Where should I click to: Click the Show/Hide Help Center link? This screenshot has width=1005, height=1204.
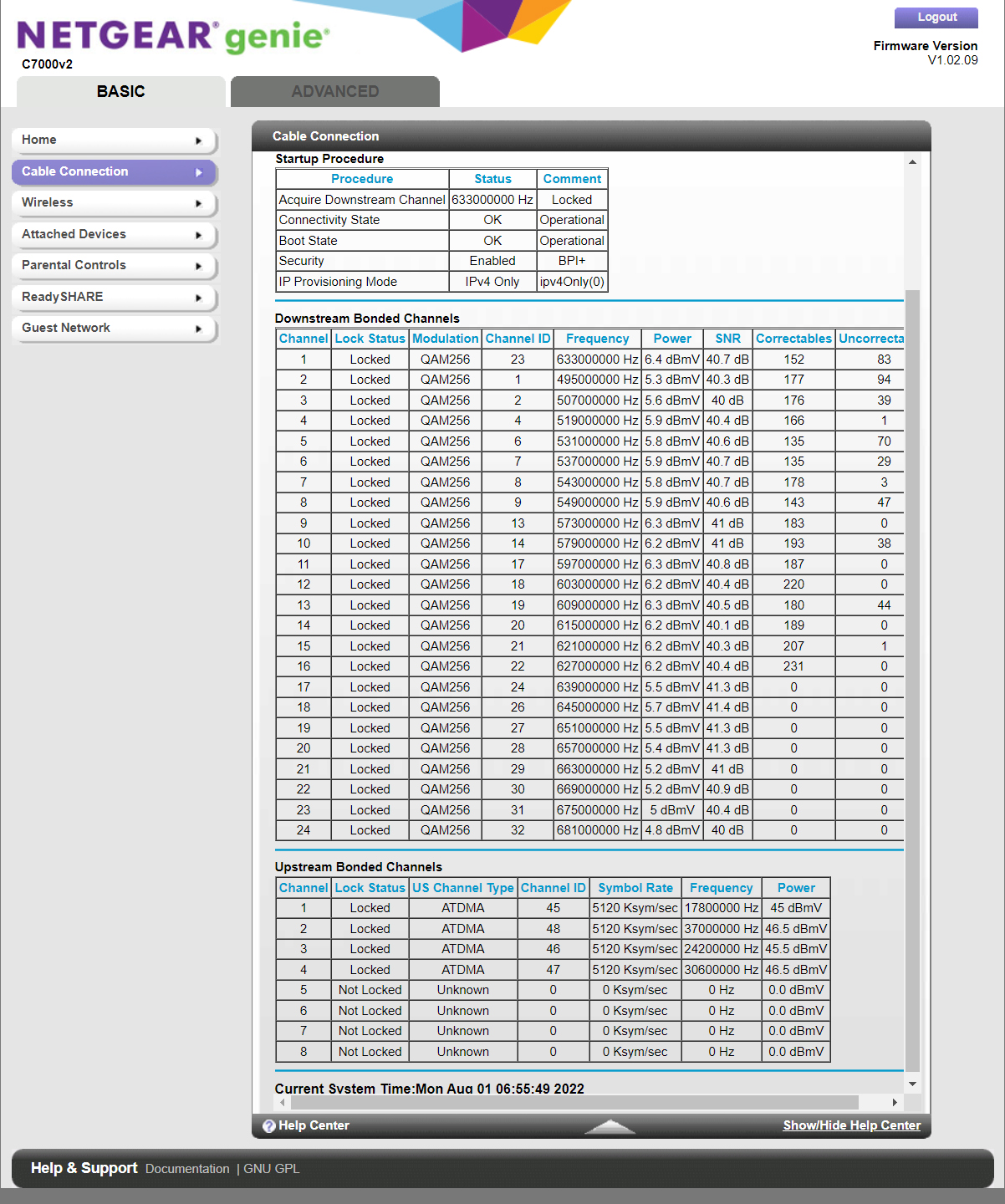pos(851,1125)
